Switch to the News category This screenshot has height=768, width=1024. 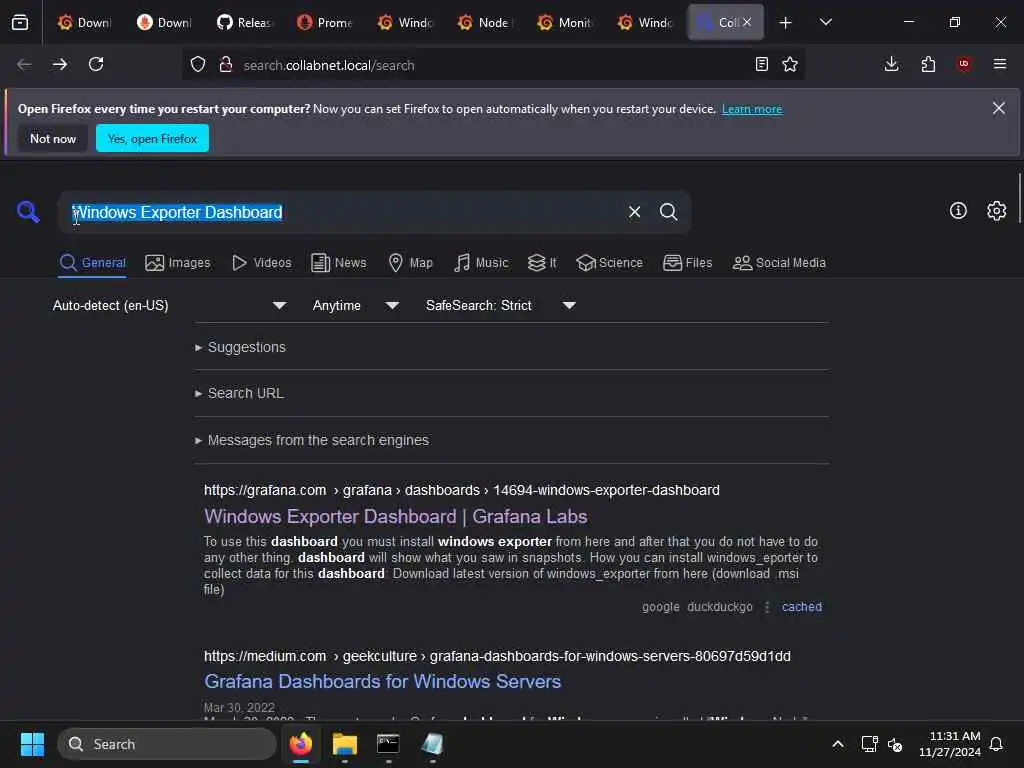pos(338,263)
